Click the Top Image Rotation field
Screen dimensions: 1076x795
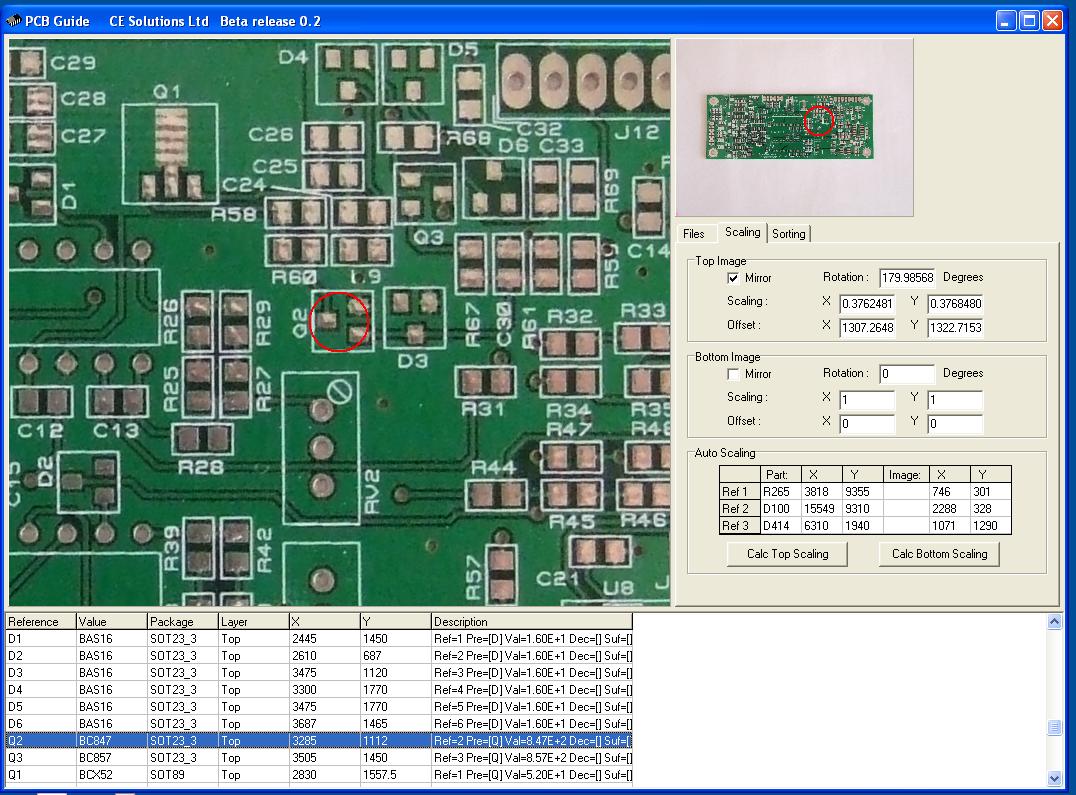[x=907, y=278]
